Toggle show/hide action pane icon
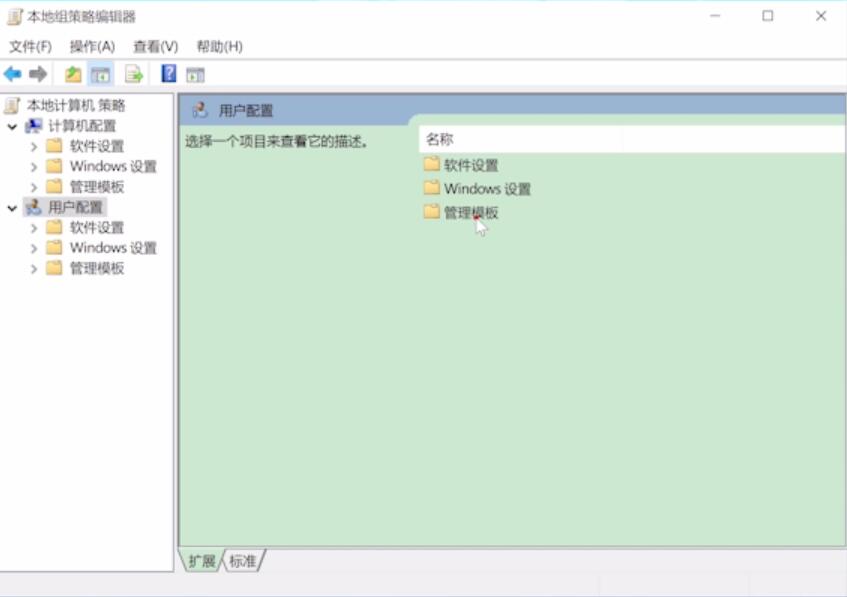 coord(195,75)
